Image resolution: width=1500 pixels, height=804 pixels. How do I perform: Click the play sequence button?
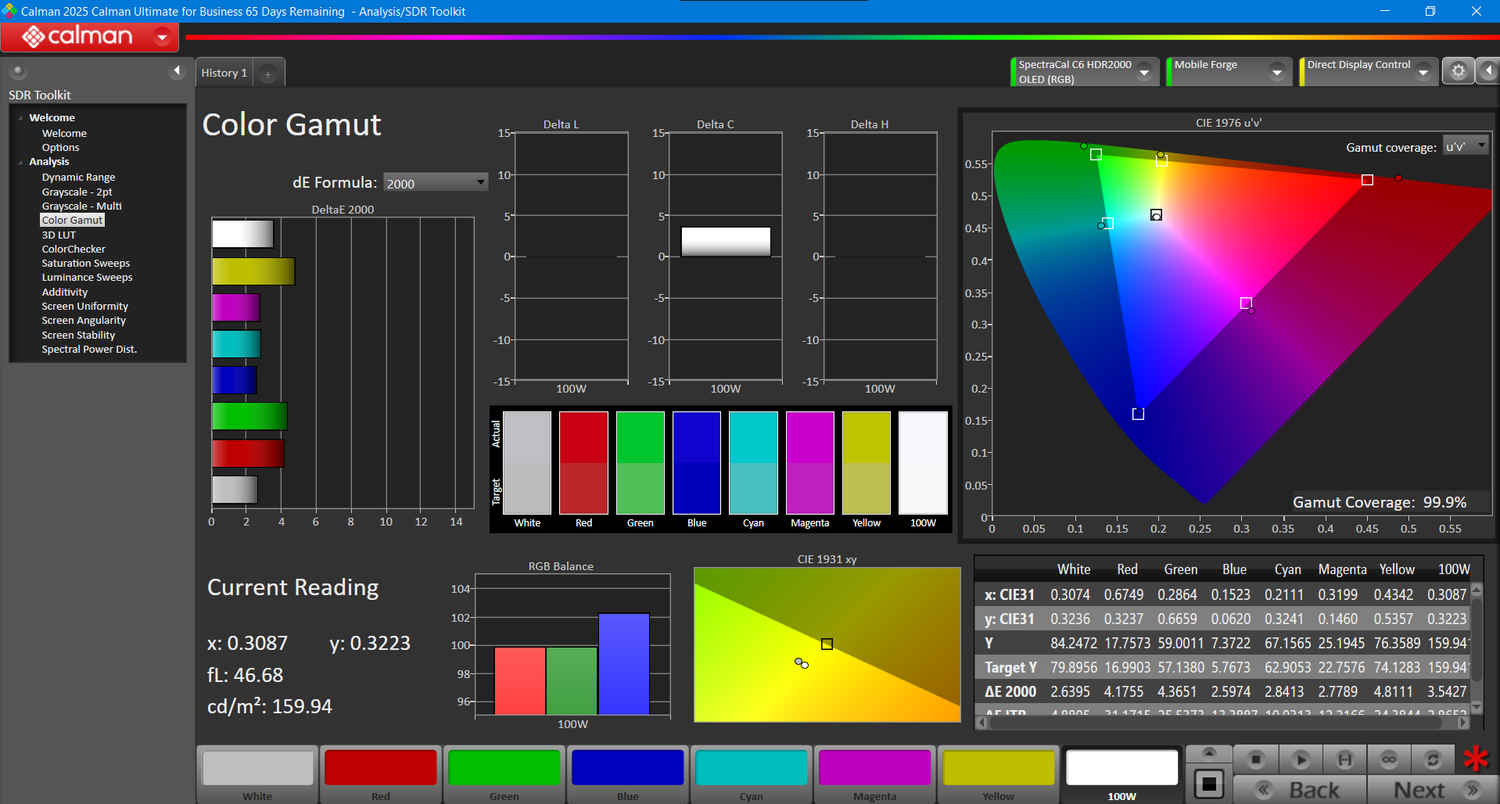click(x=1301, y=760)
